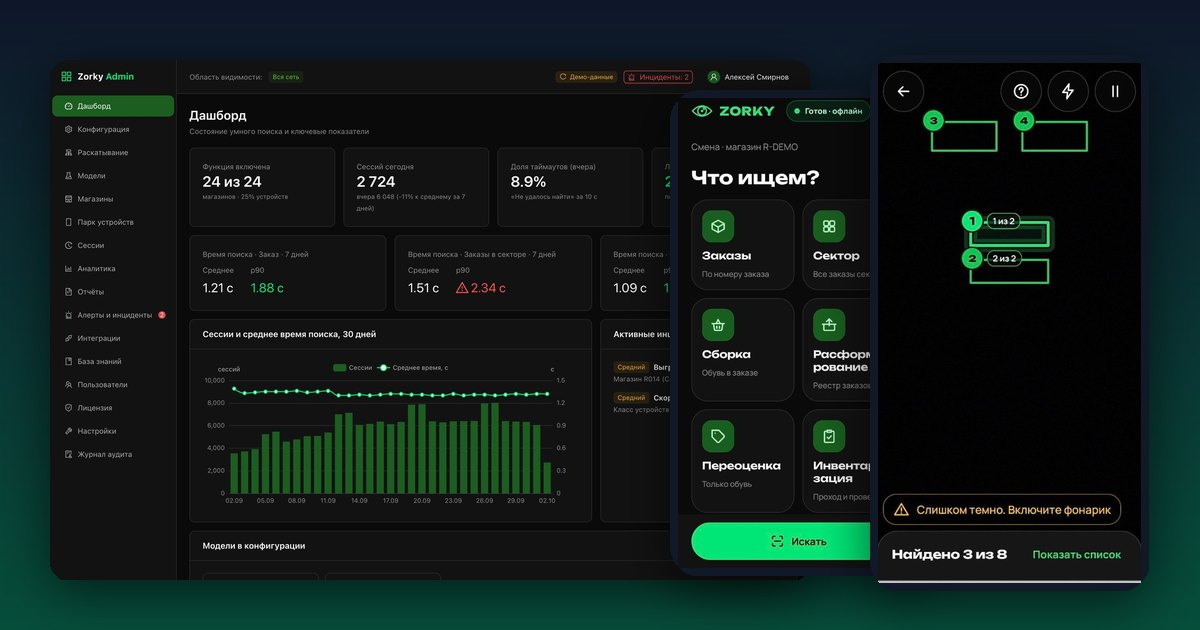
Task: Click the Готов · офлайн status pill
Action: click(x=827, y=111)
